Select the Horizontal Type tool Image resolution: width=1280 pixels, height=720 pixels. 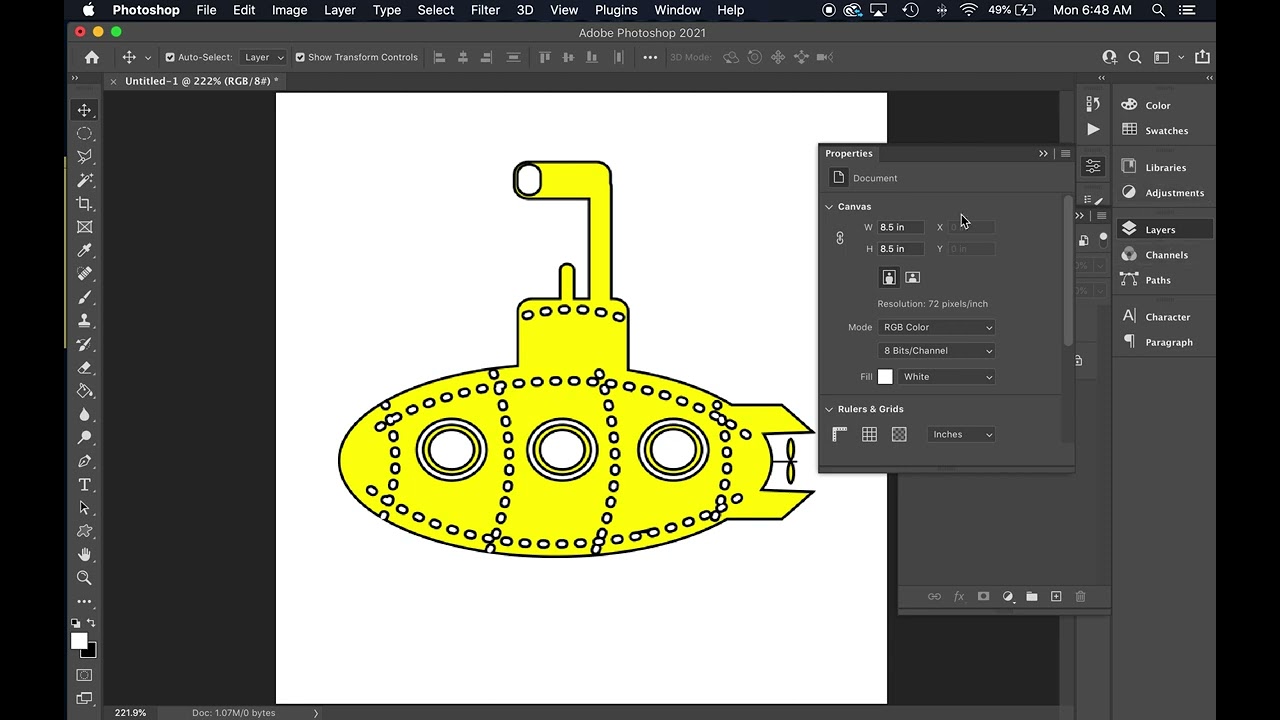(85, 484)
